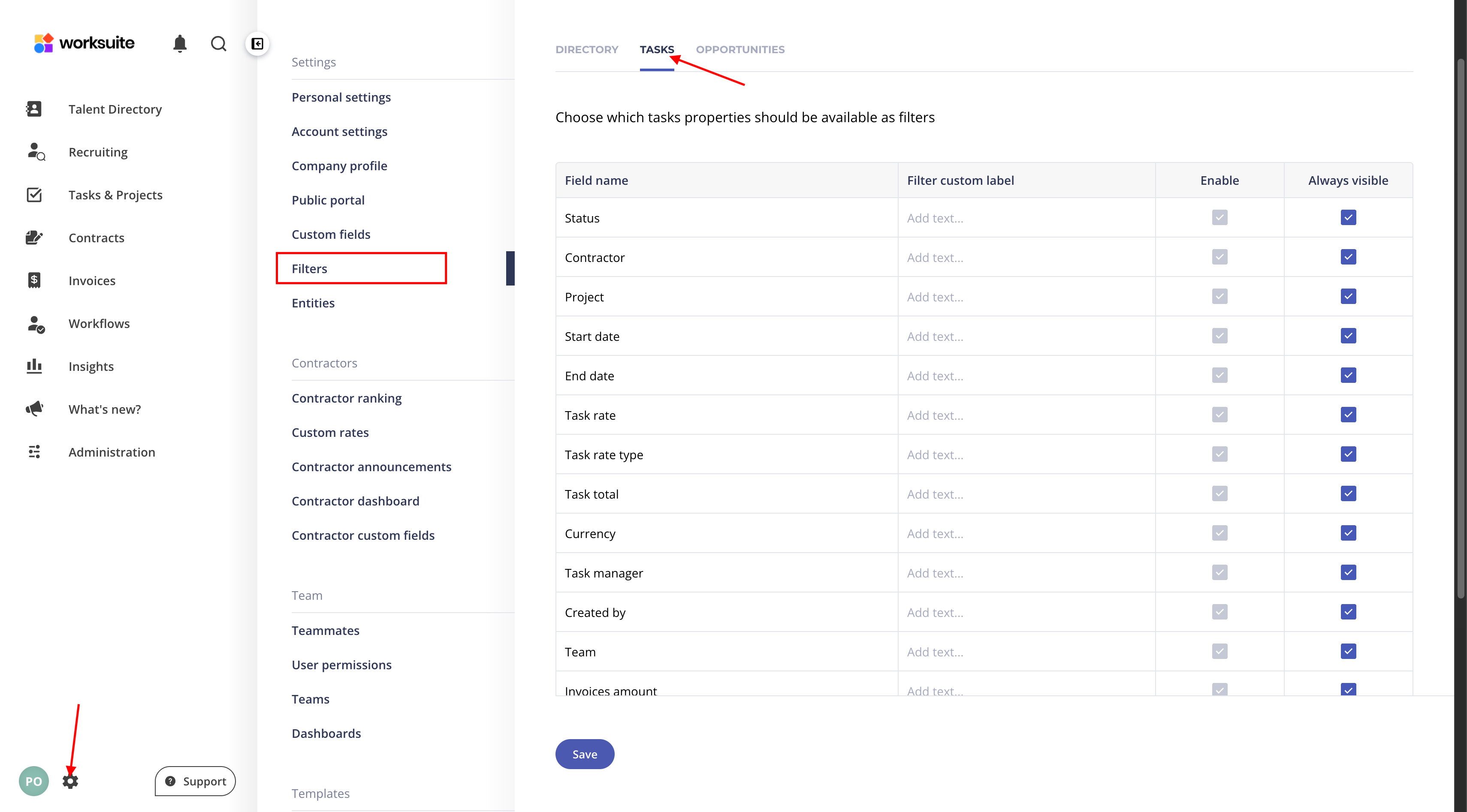
Task: Disable Always visible for Created by
Action: (1348, 612)
